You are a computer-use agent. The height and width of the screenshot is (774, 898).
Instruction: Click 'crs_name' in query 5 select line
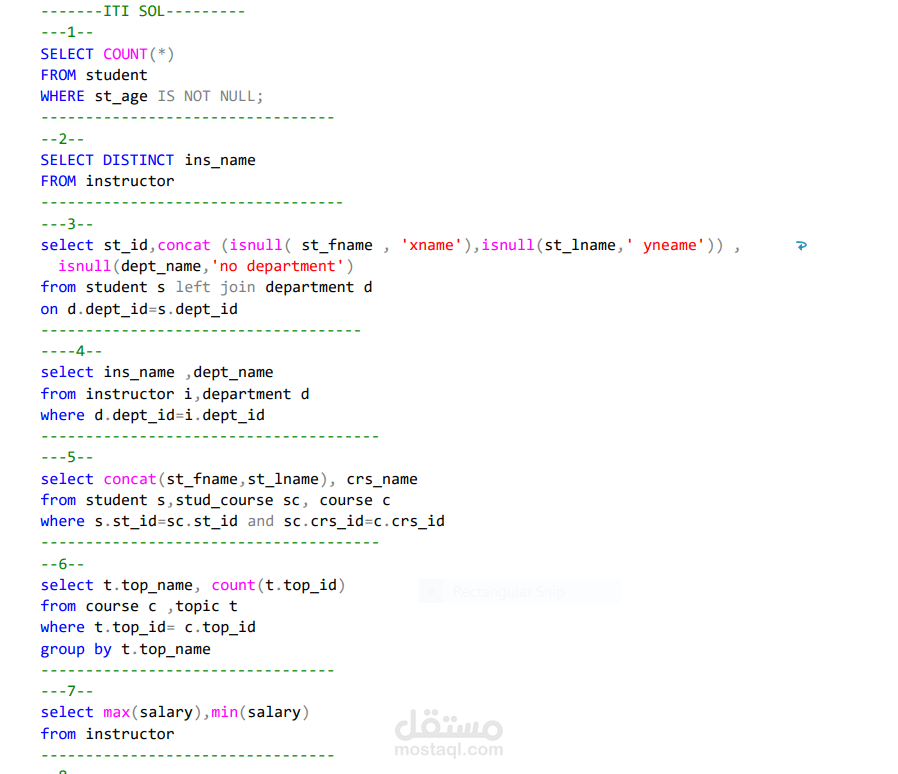(382, 479)
